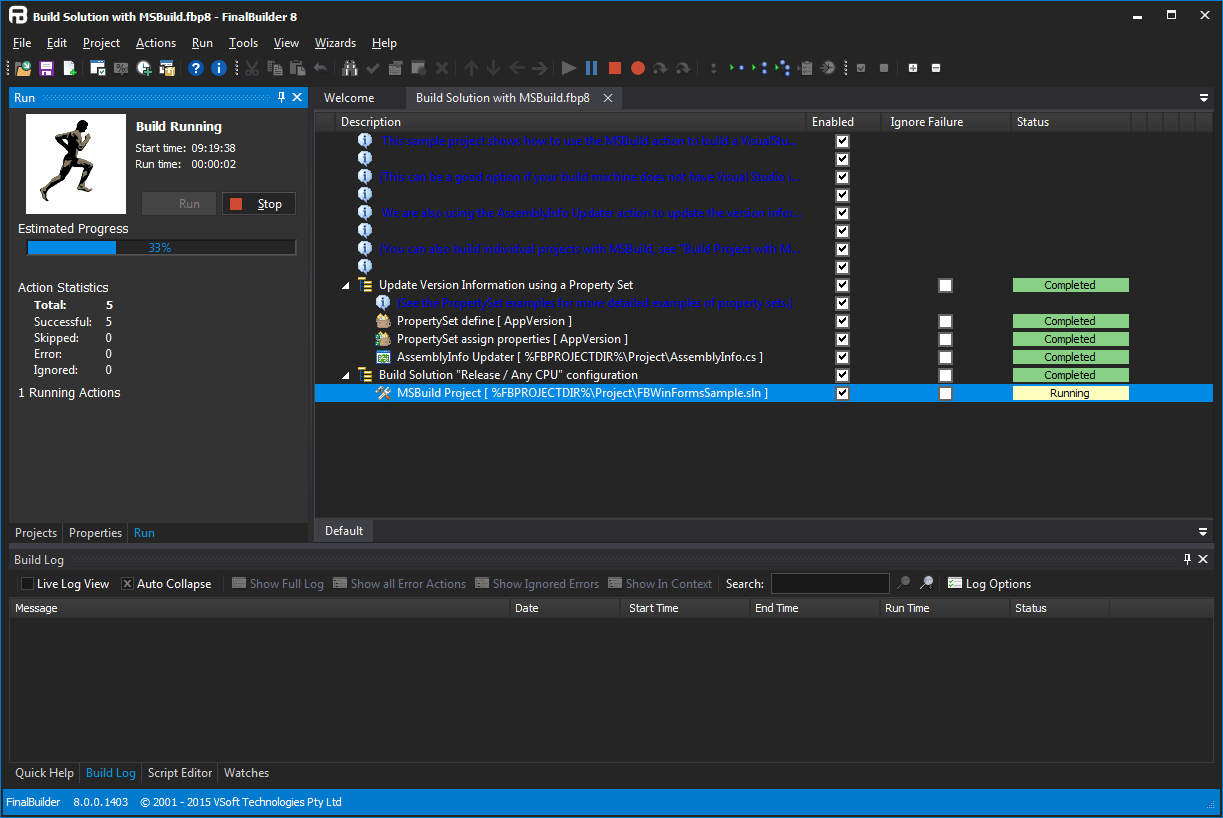Collapse Build Solution Release configuration group

pyautogui.click(x=346, y=375)
